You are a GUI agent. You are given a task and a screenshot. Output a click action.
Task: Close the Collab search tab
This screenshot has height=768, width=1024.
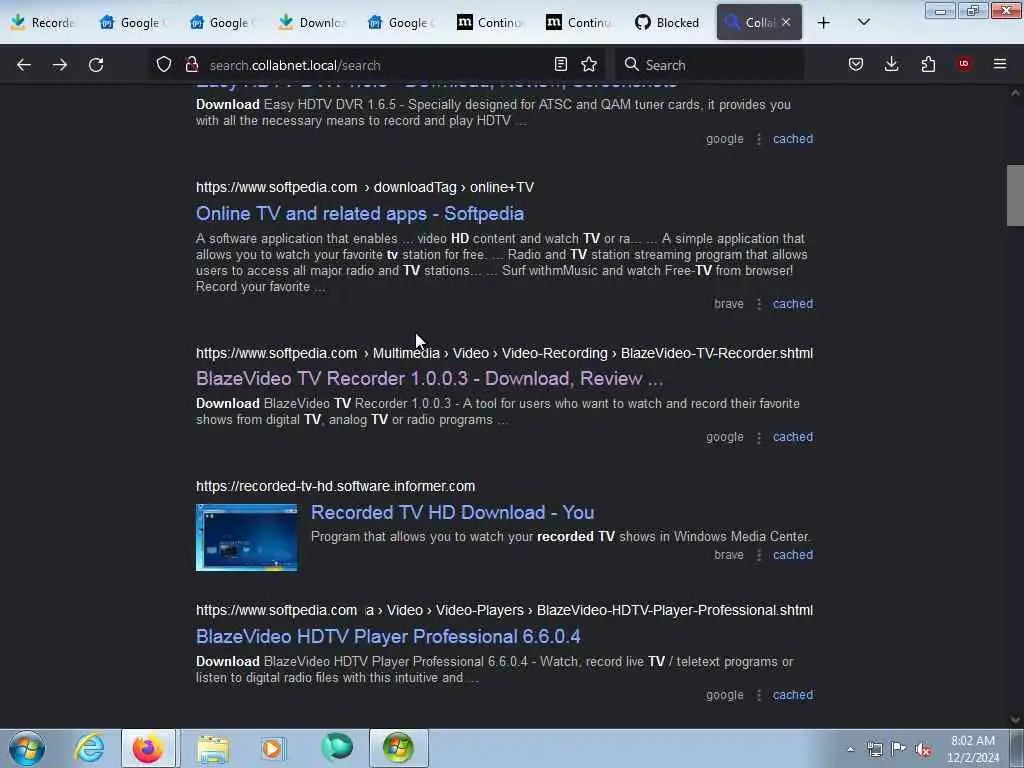[786, 22]
